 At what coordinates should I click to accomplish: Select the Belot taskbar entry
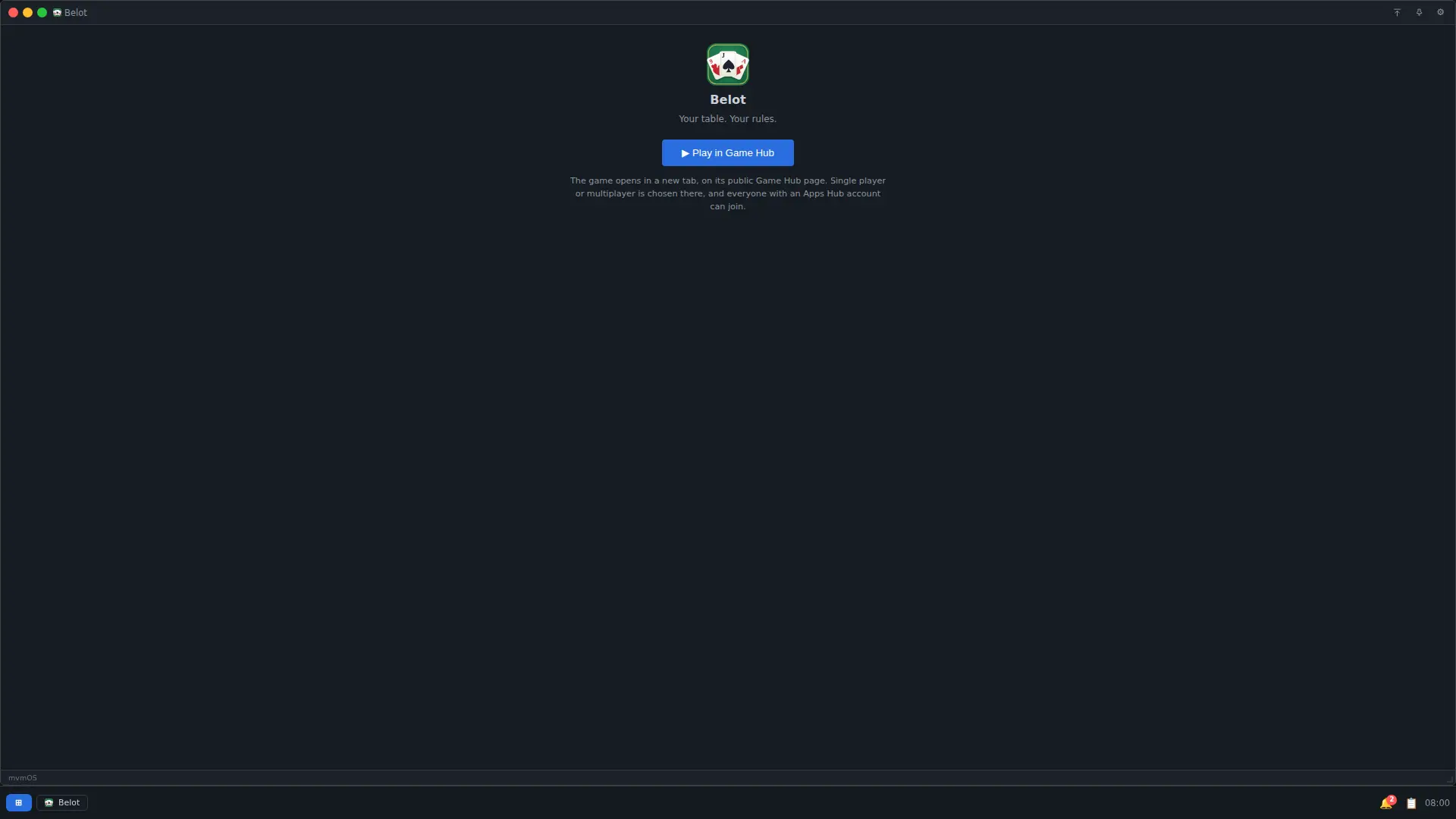point(62,802)
